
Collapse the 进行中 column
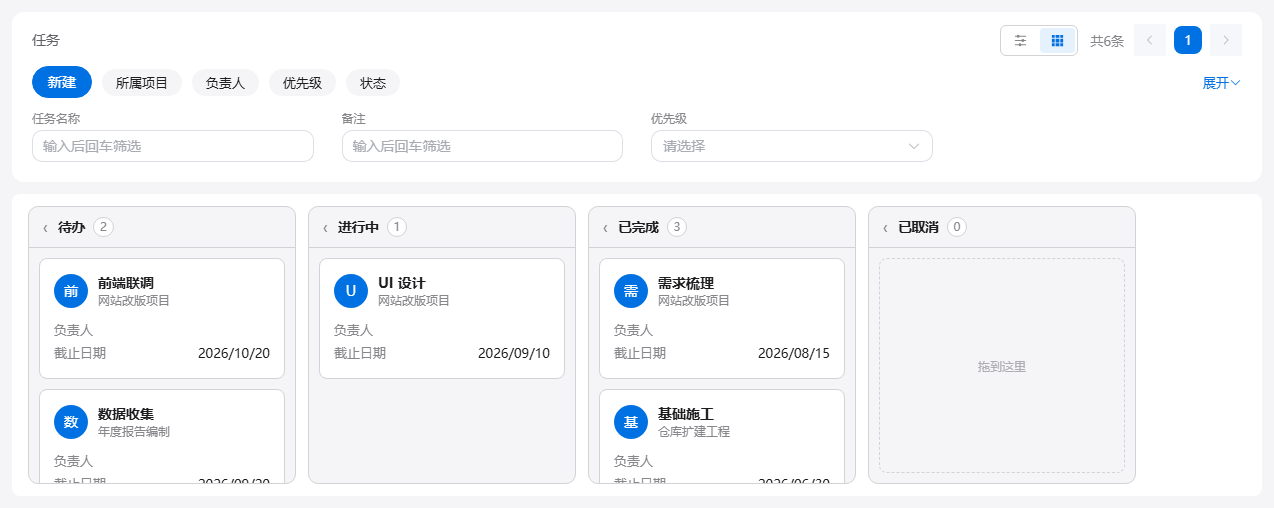pos(325,228)
